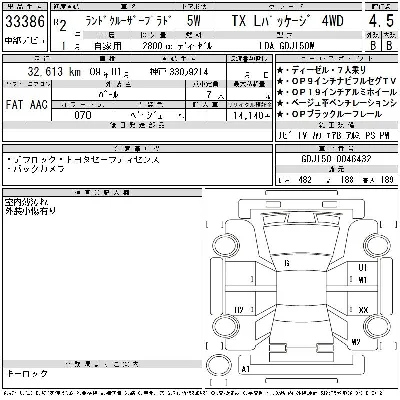Select the spare tire circle beside A1
400x400 pixels.
219,364
